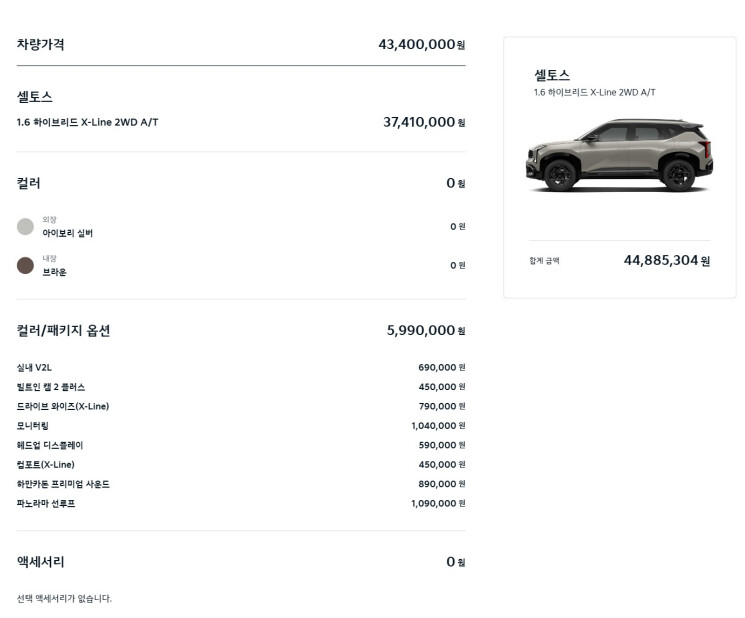Select the 파노라마 선루프 option
Viewport: 745px width, 618px height.
(x=241, y=504)
